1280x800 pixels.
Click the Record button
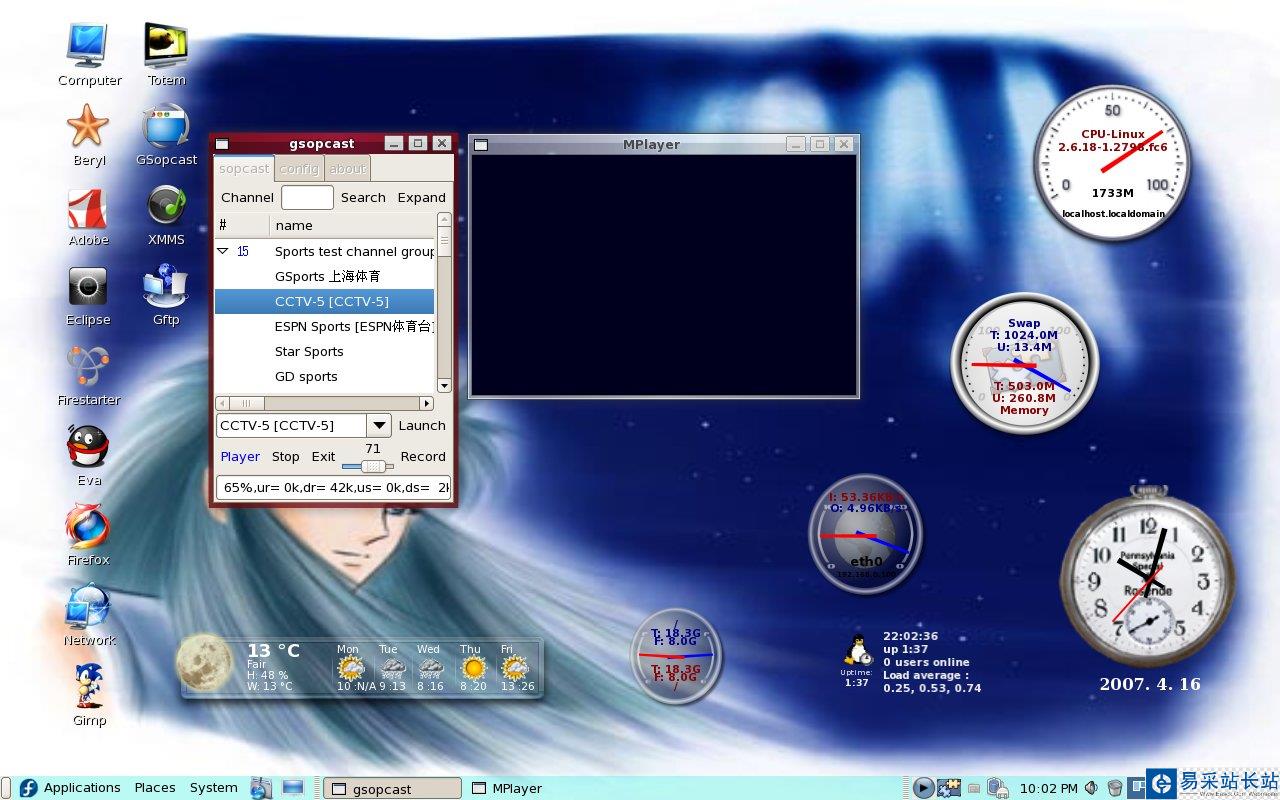423,456
